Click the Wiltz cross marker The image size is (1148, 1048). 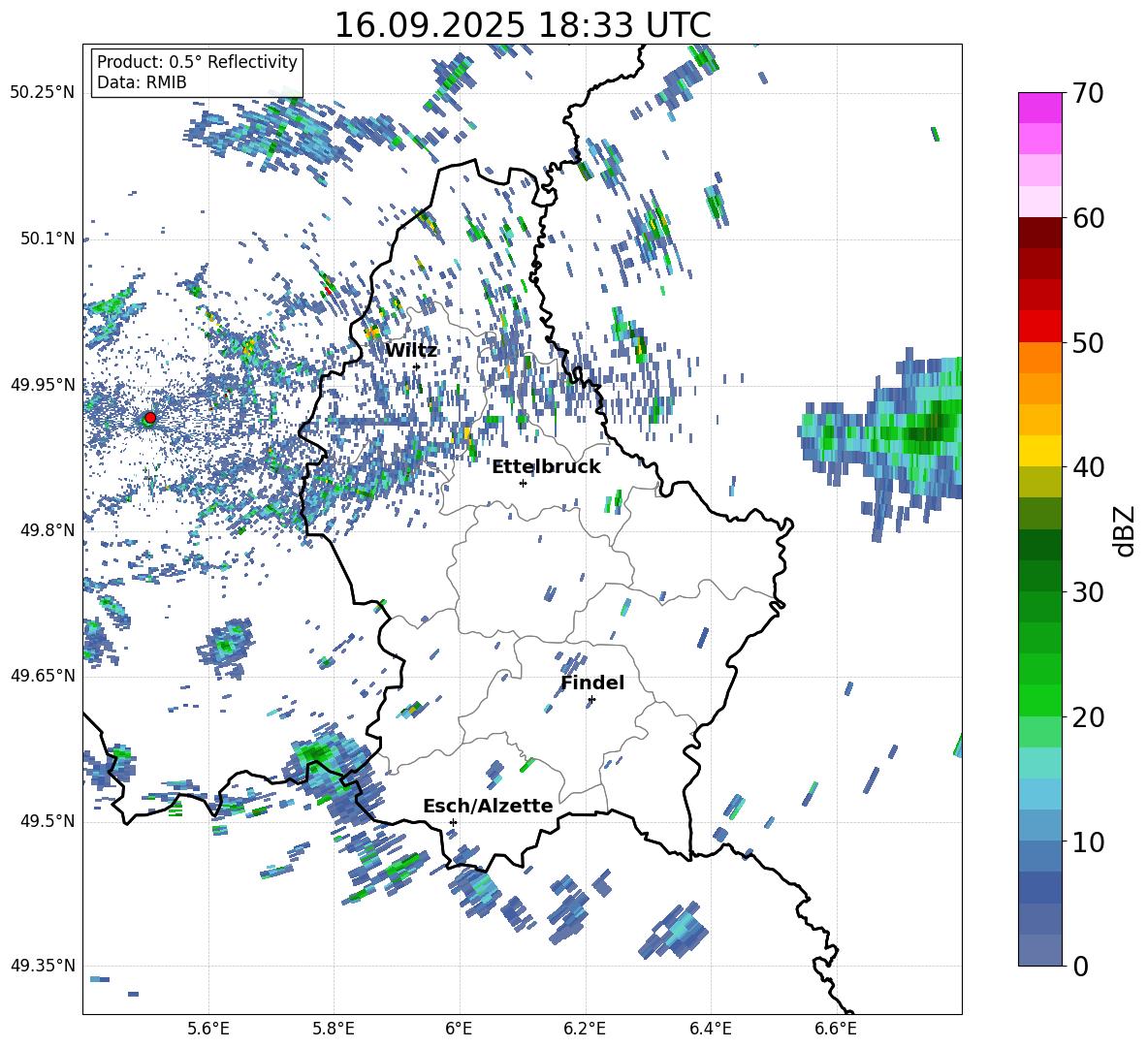[x=417, y=366]
